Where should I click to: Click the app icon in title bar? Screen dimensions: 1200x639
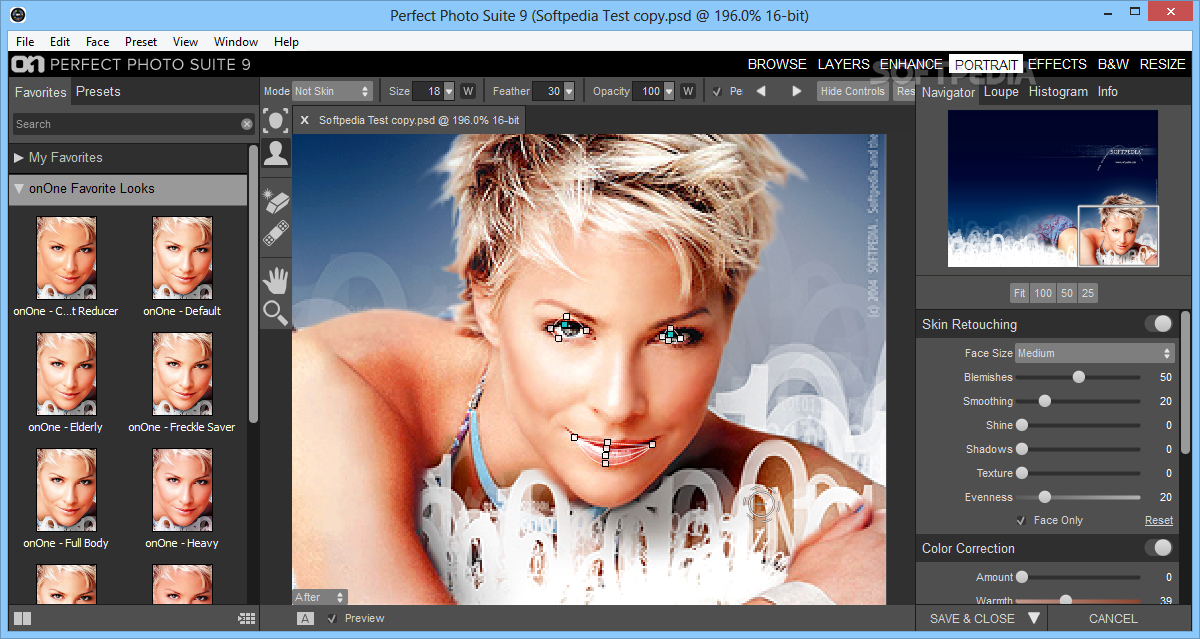(19, 15)
